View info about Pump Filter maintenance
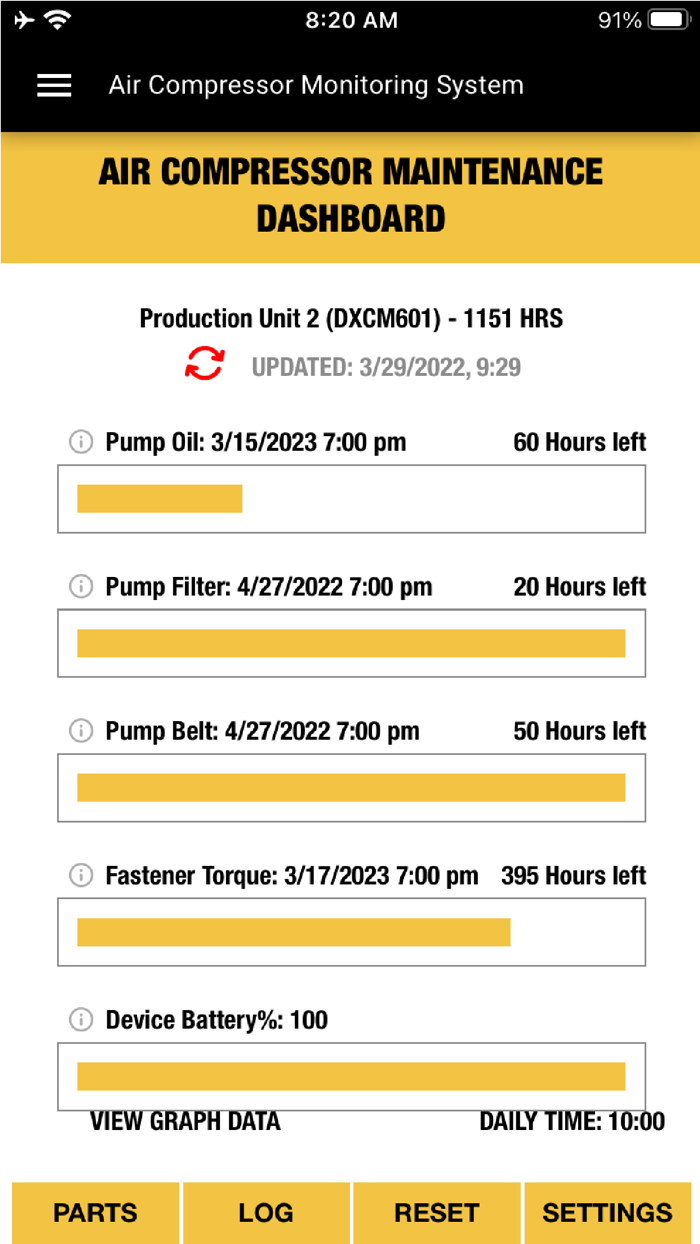 (80, 586)
